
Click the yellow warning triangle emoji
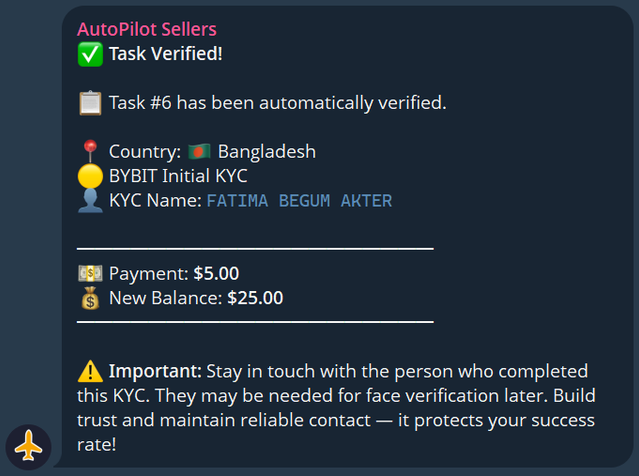pos(90,371)
